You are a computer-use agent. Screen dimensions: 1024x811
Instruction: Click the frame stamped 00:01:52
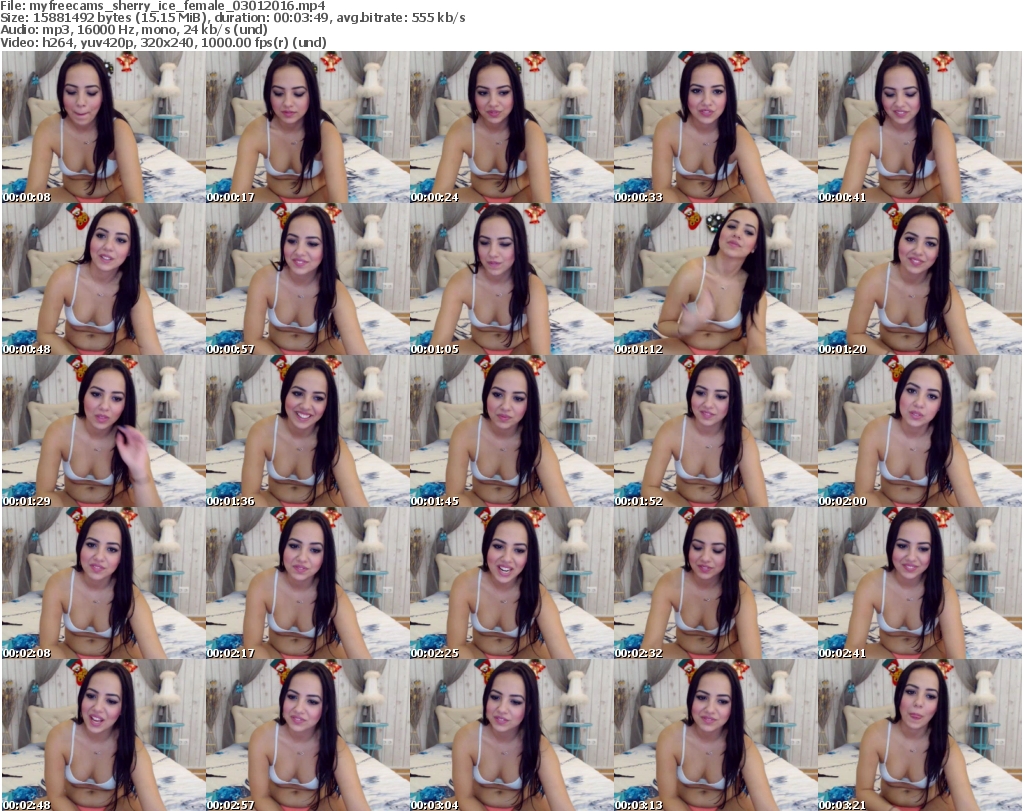(x=715, y=432)
